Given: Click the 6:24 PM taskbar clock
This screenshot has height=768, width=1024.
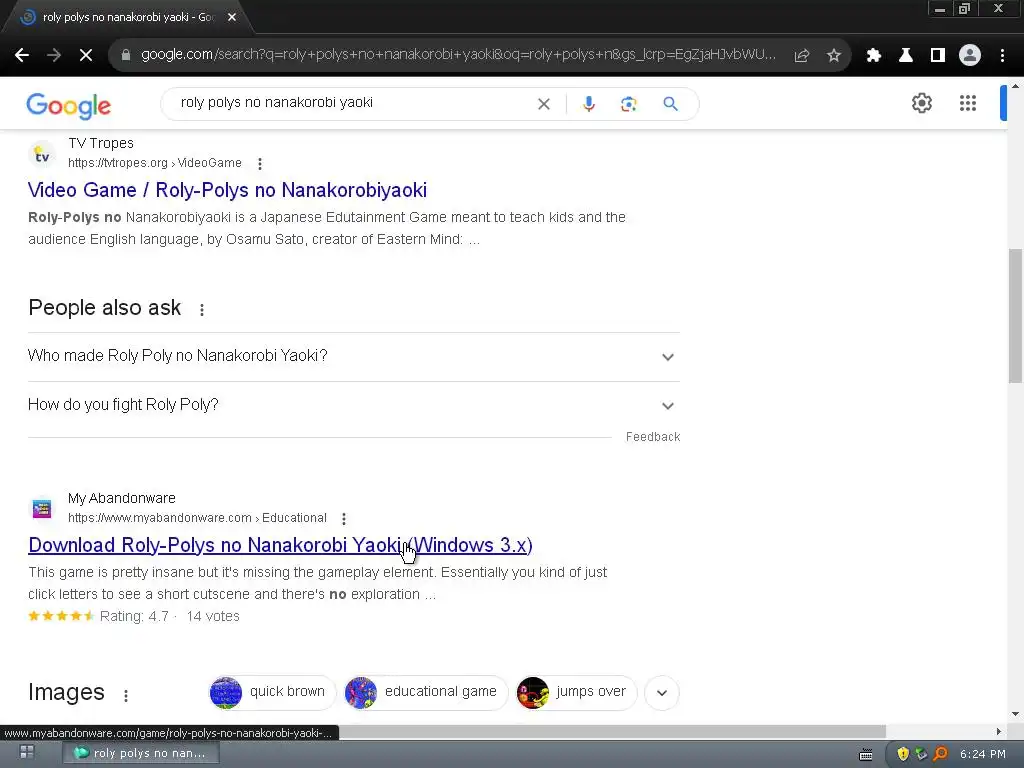Looking at the screenshot, I should [982, 754].
